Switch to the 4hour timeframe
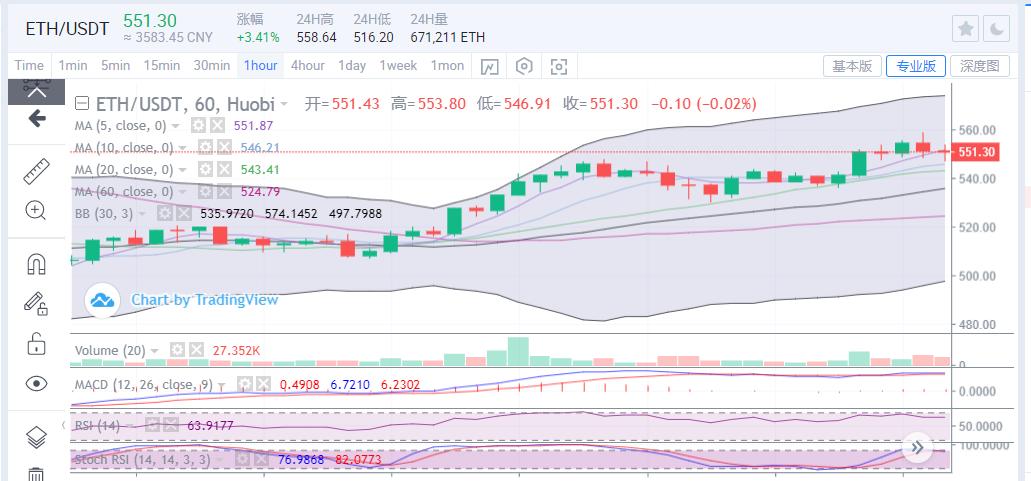The width and height of the screenshot is (1031, 481). click(307, 66)
